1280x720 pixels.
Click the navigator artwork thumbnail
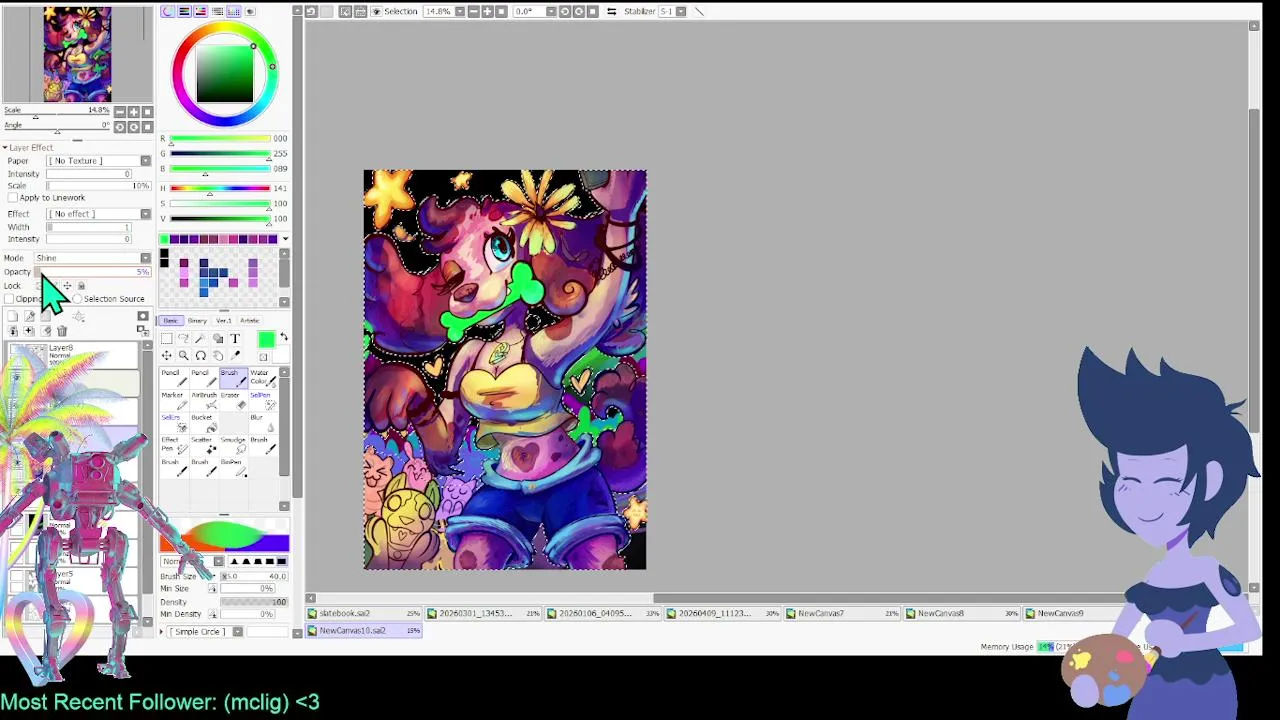point(77,53)
